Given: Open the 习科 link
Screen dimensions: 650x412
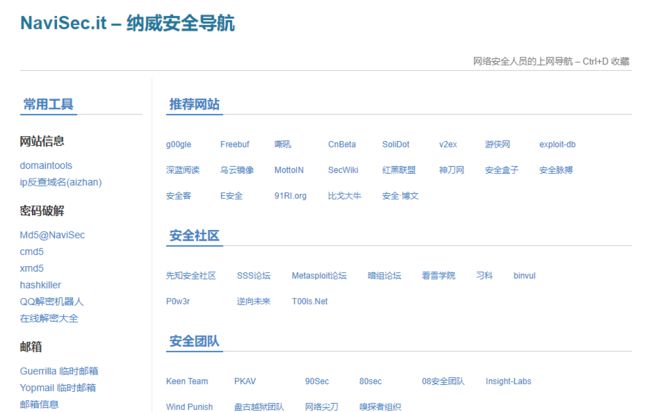Looking at the screenshot, I should coord(484,276).
